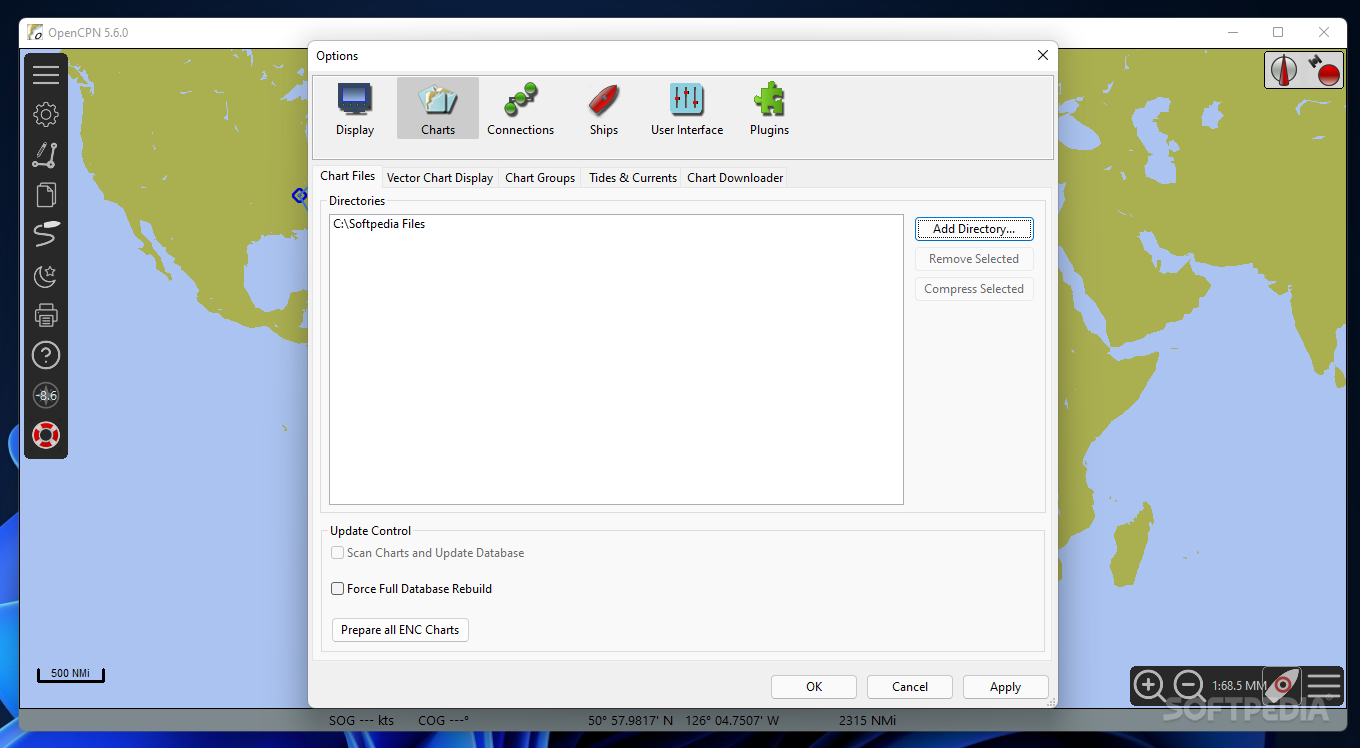
Task: Open the Display options section
Action: tap(355, 108)
